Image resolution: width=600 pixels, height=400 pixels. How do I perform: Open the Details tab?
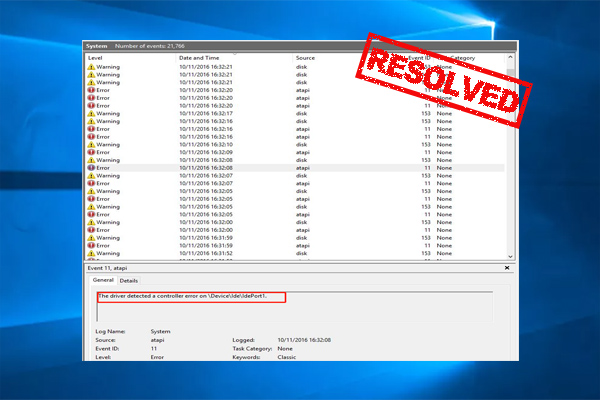point(129,281)
